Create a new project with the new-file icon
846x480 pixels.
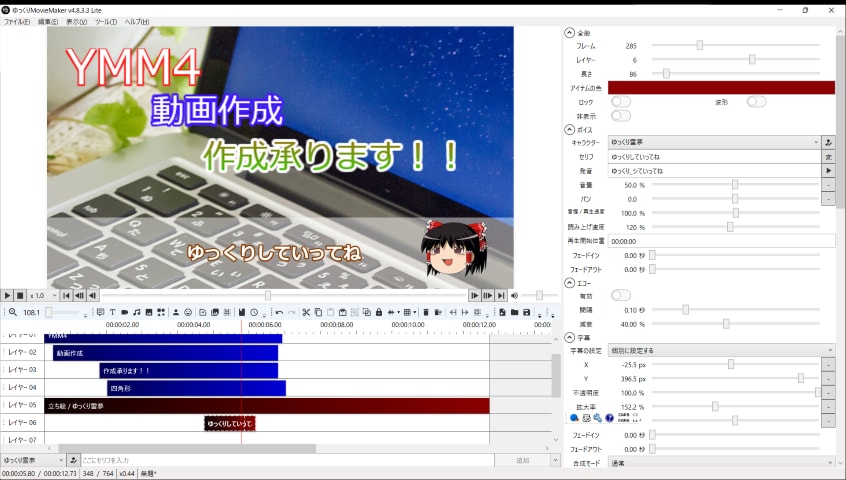click(x=502, y=312)
